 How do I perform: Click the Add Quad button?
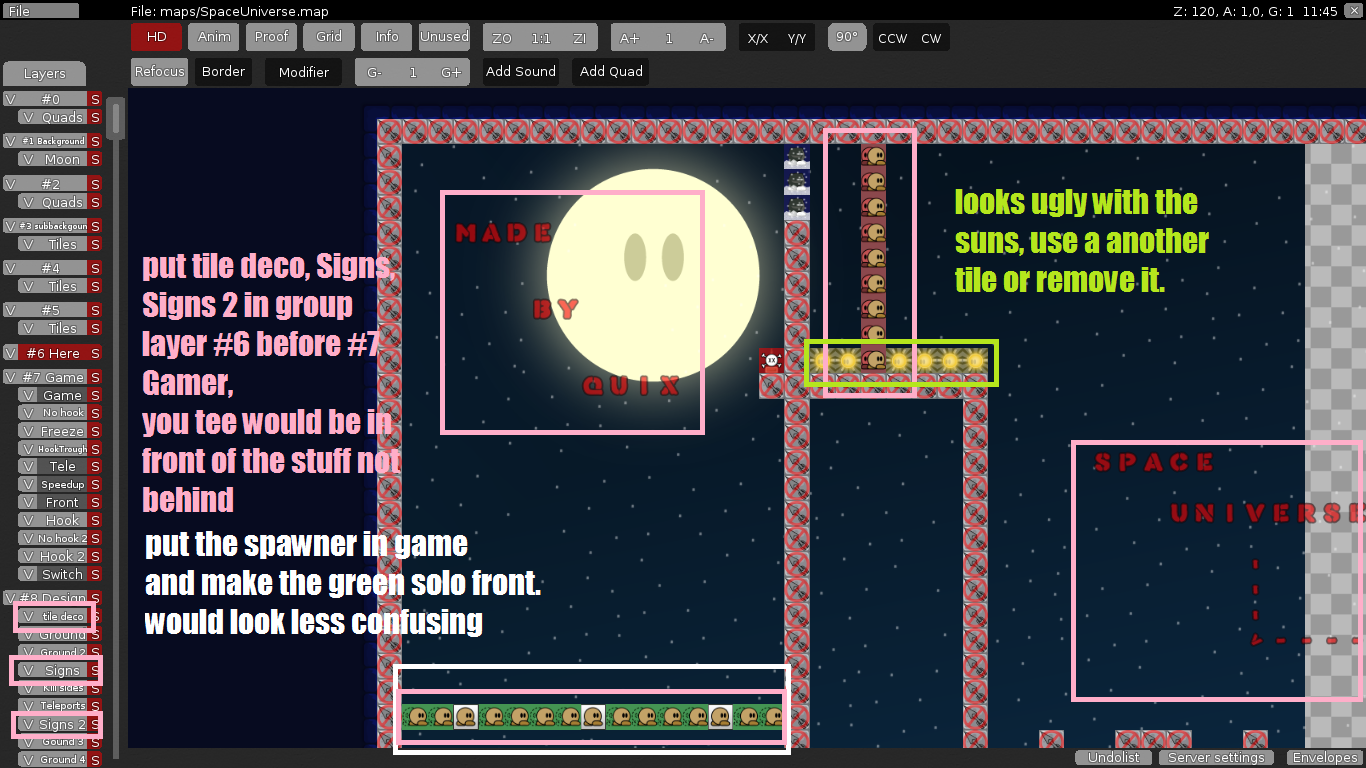tap(611, 72)
